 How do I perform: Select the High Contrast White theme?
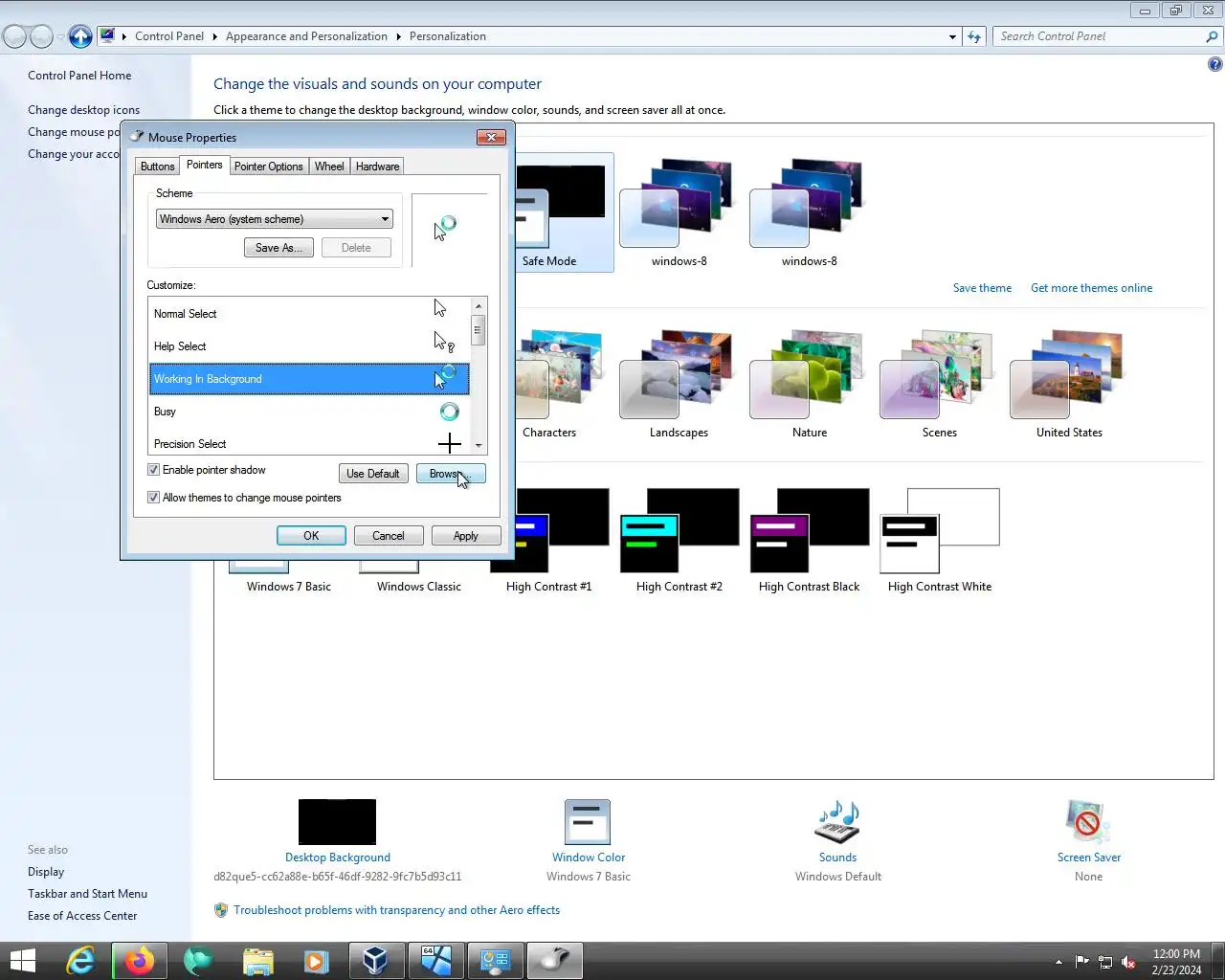(940, 541)
